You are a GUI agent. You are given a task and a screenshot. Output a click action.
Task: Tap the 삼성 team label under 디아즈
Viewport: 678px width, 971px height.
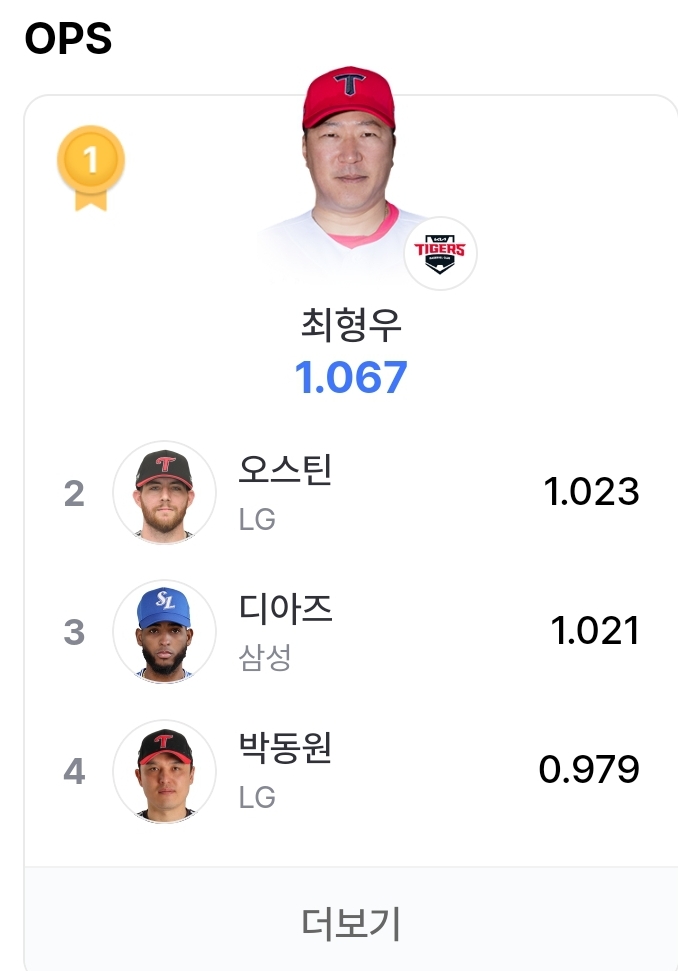[x=265, y=657]
